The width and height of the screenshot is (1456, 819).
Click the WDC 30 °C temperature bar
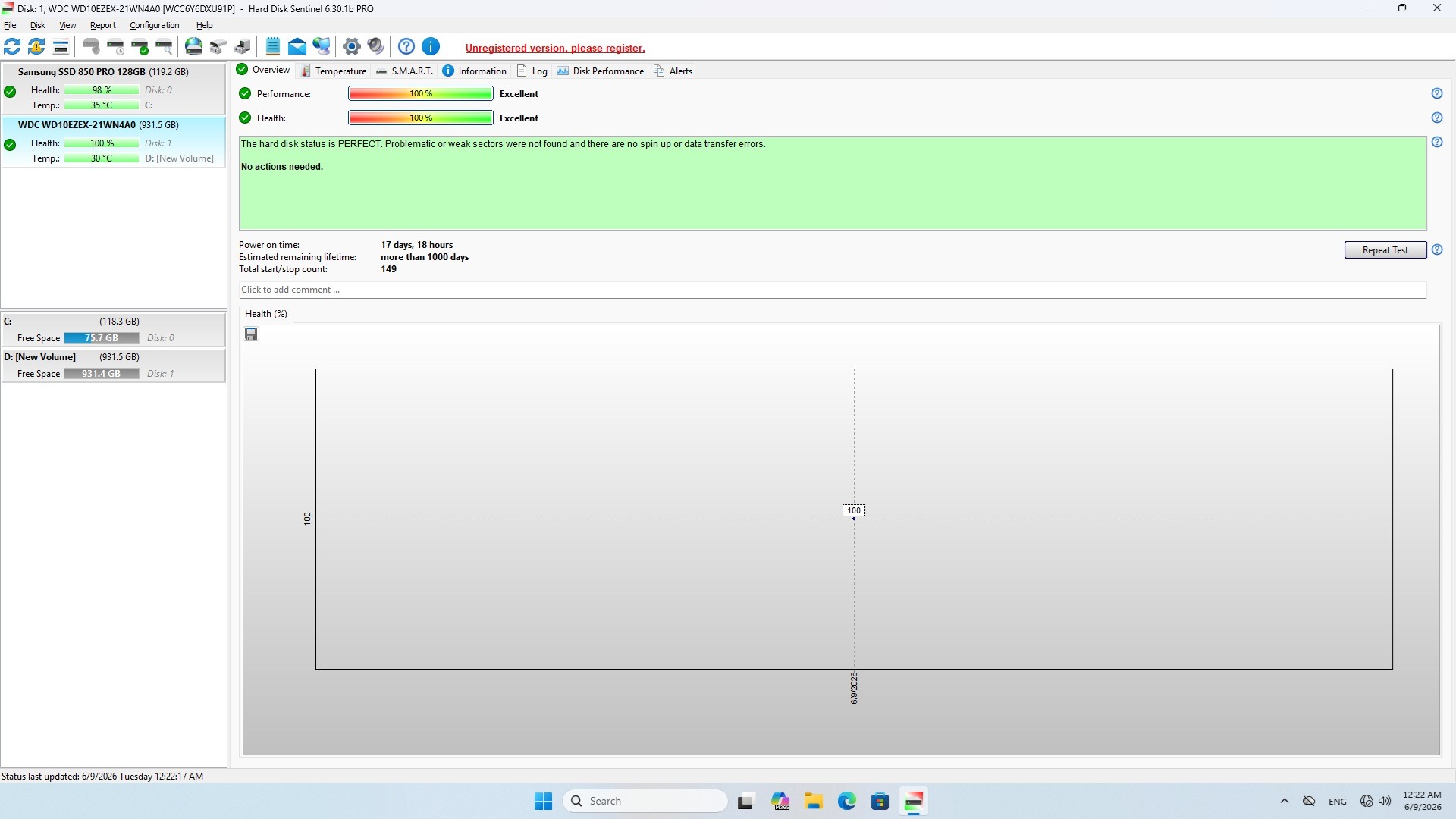point(102,158)
